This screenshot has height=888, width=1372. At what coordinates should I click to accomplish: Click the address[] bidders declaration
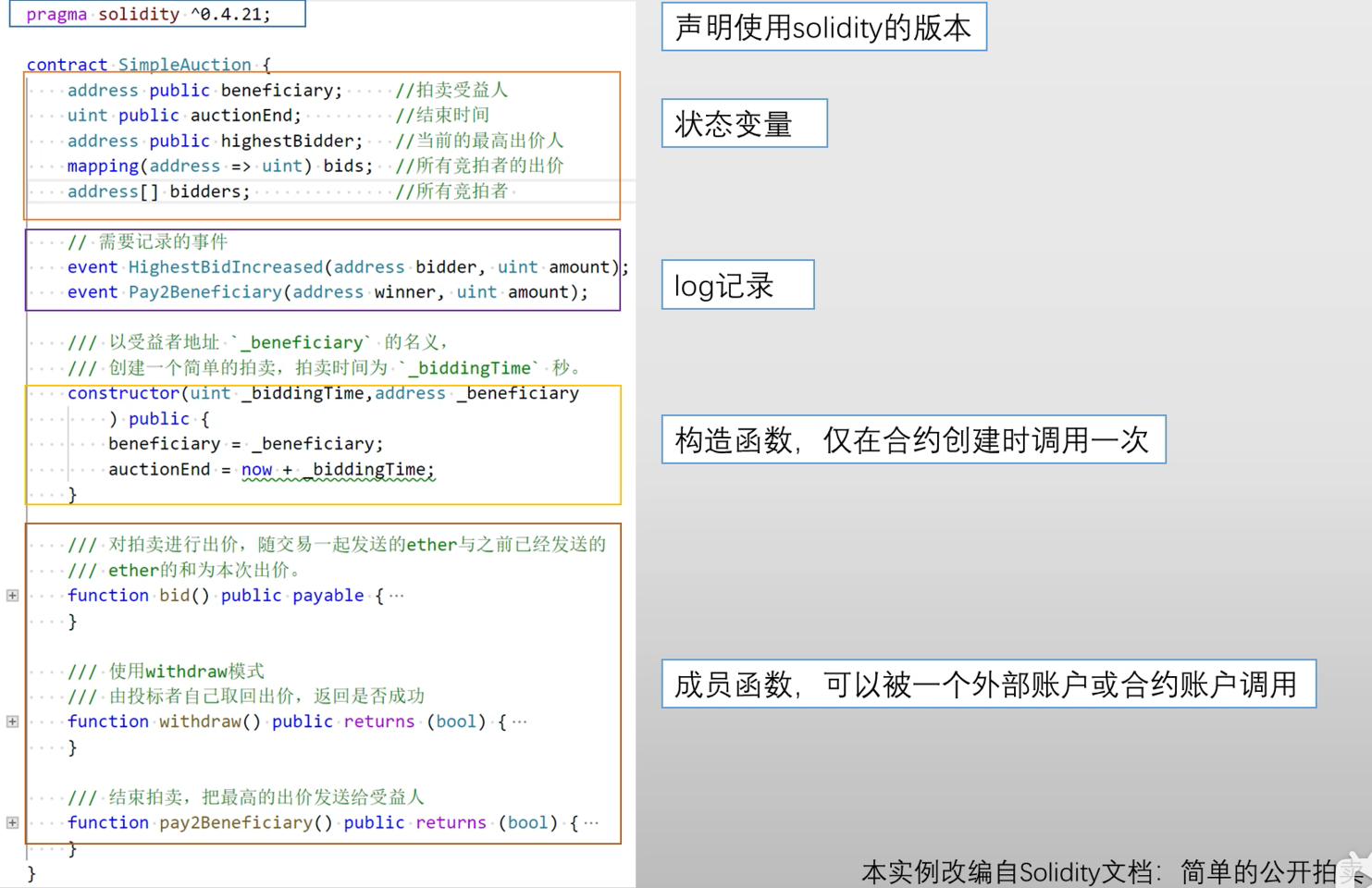(x=288, y=191)
